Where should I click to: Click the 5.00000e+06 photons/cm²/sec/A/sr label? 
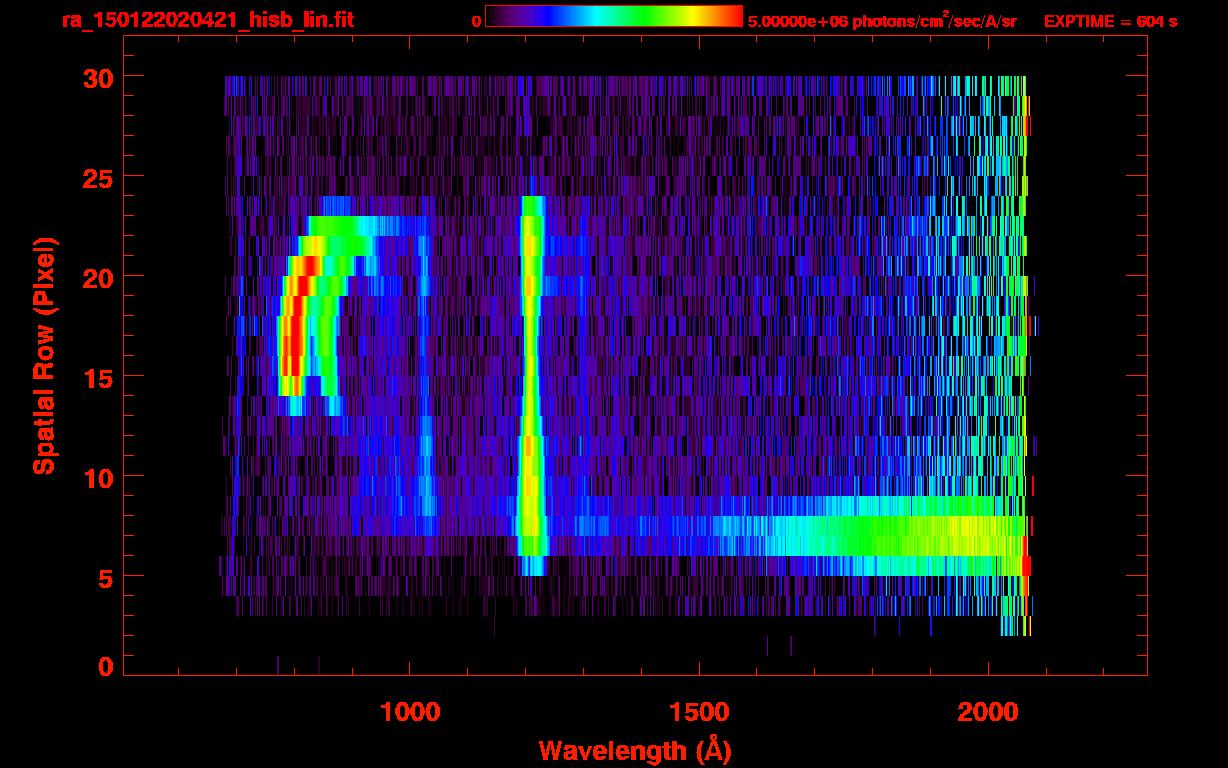click(x=882, y=20)
